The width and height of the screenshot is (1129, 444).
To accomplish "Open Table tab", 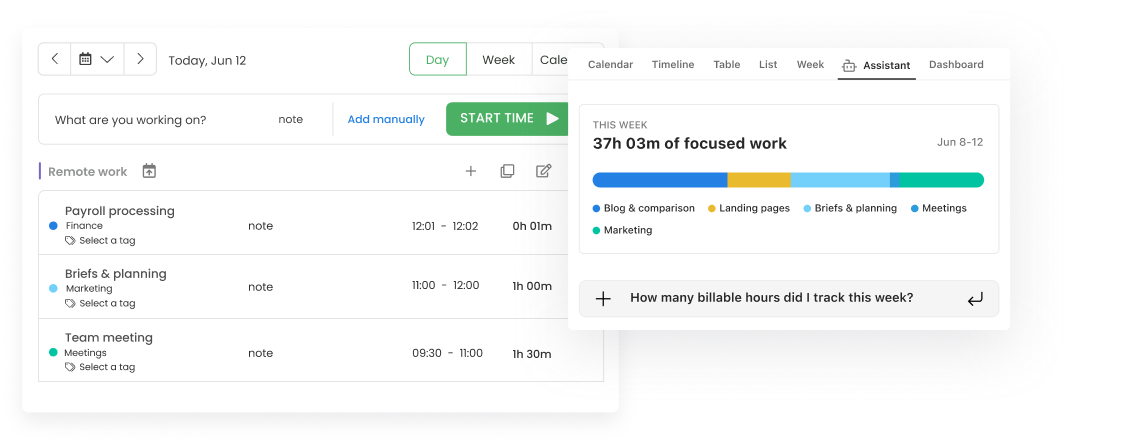I will [x=727, y=65].
